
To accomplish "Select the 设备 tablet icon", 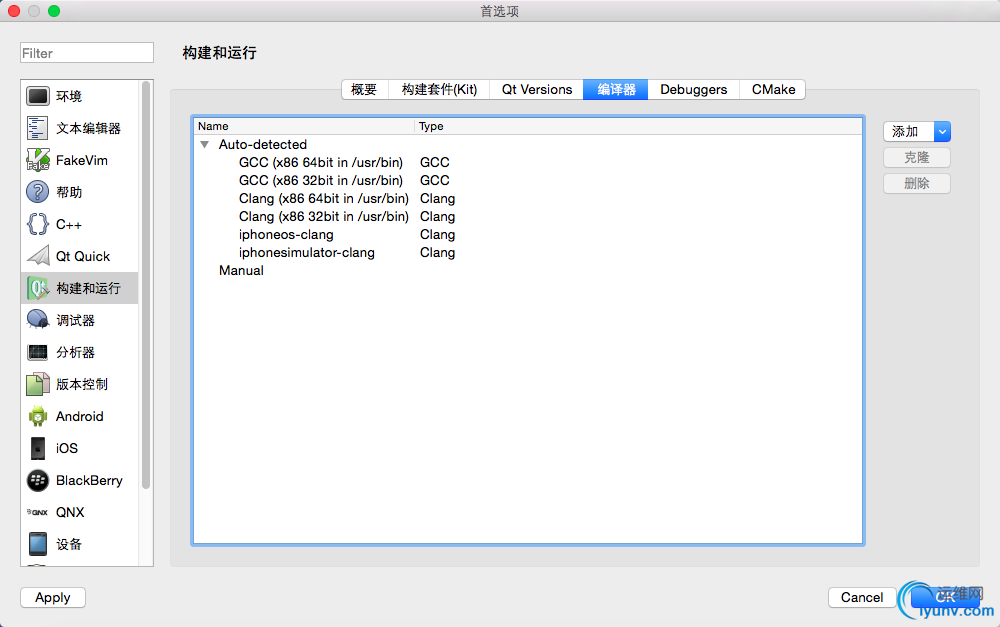I will coord(38,544).
